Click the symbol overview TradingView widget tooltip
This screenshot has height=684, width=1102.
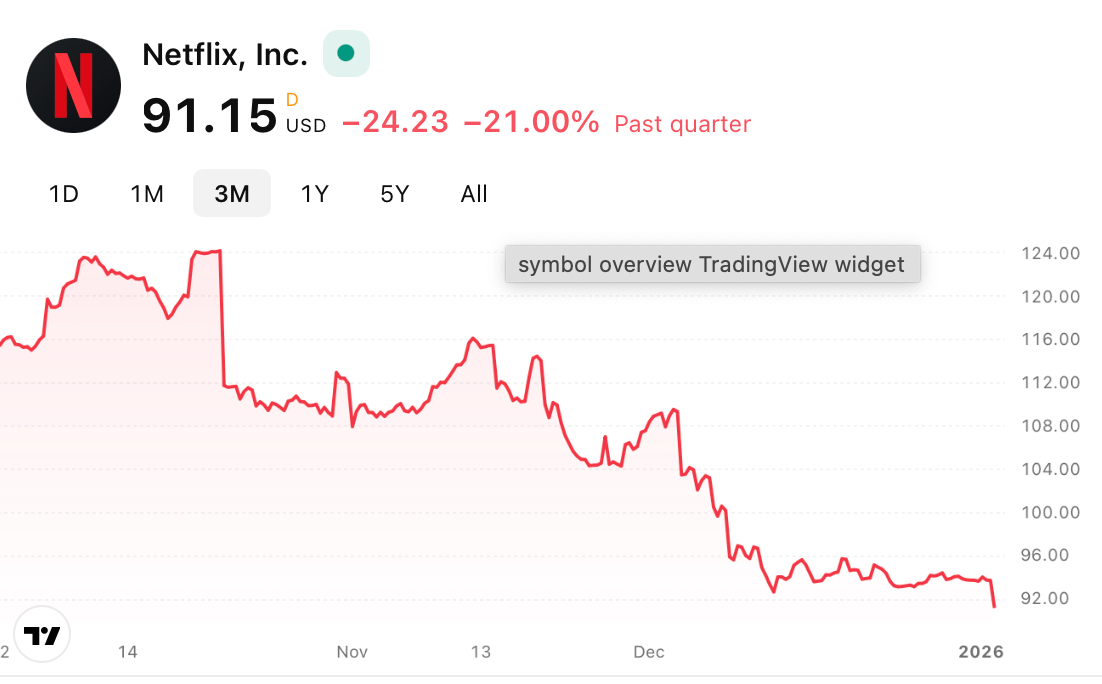712,264
